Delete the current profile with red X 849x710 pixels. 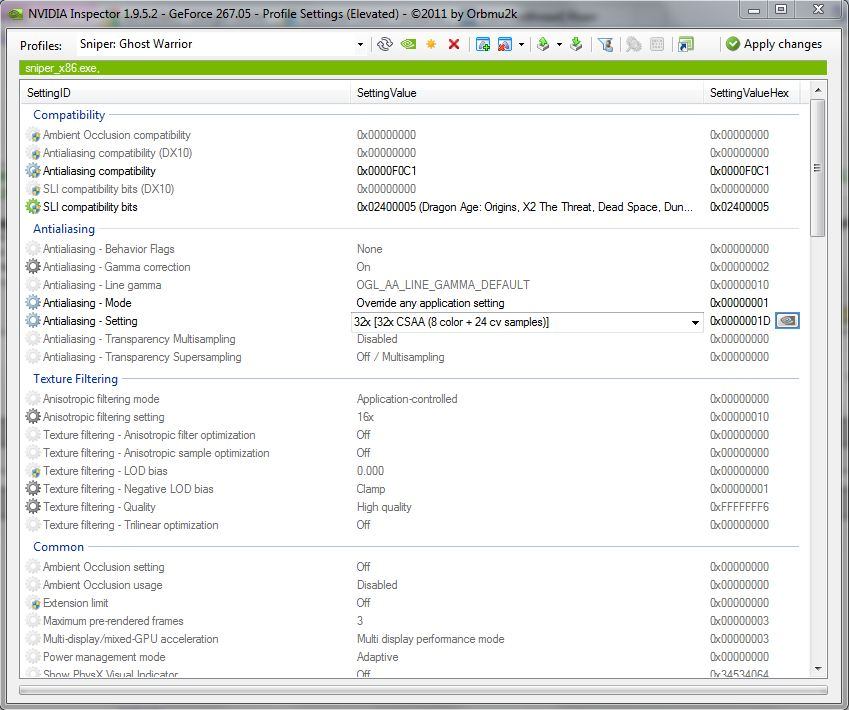[454, 44]
